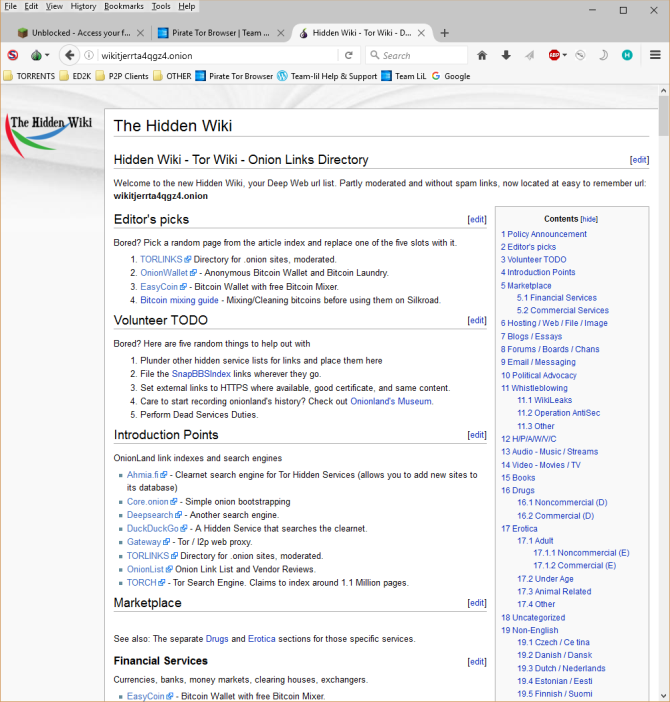The width and height of the screenshot is (670, 702).
Task: Close the Unblocked tab
Action: point(140,33)
